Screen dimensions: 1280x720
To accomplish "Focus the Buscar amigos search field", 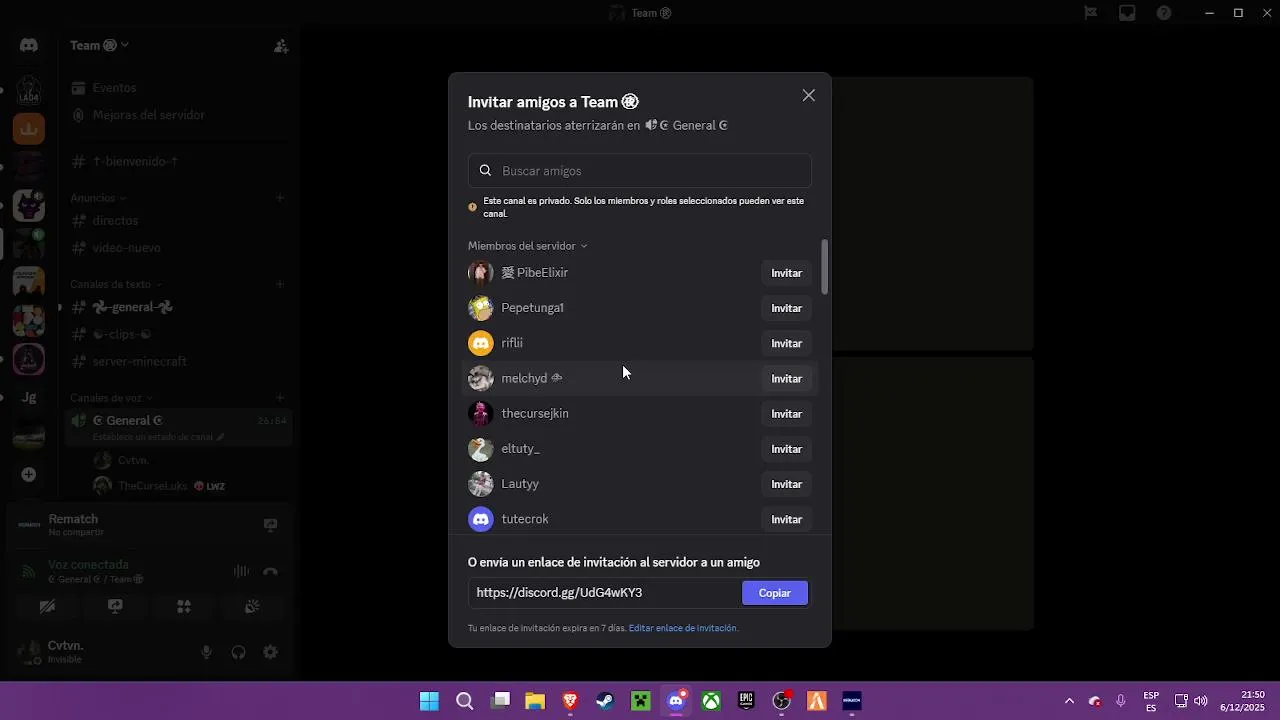I will [x=639, y=170].
